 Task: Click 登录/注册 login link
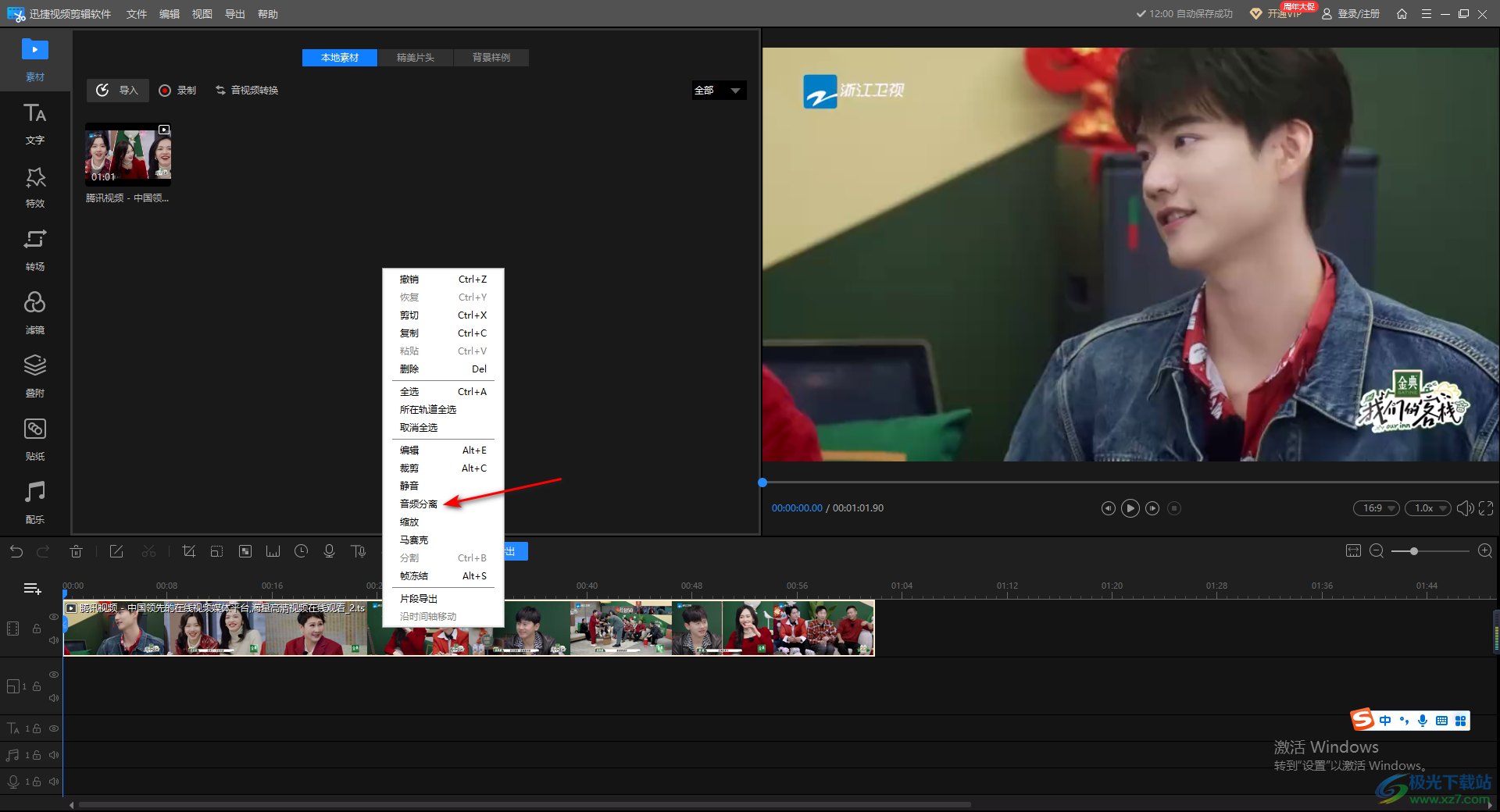click(x=1351, y=14)
